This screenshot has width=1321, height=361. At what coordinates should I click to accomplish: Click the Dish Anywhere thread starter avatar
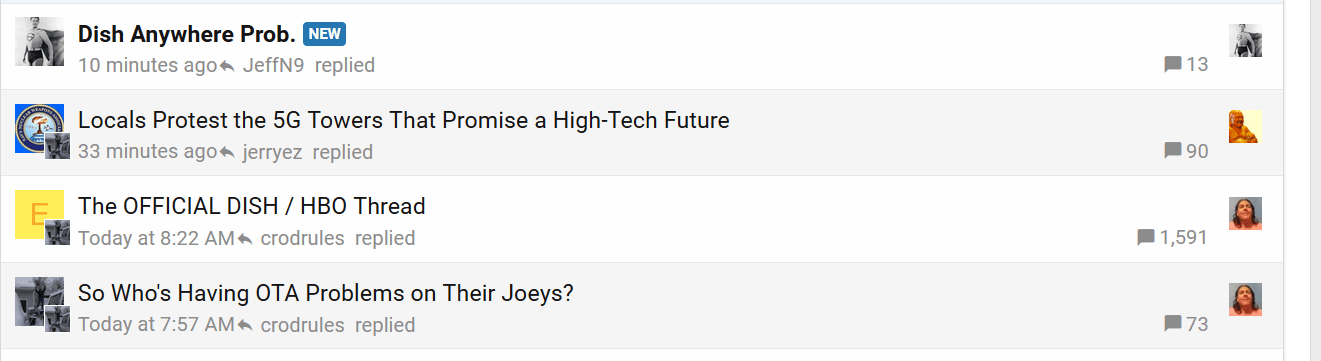[x=40, y=42]
